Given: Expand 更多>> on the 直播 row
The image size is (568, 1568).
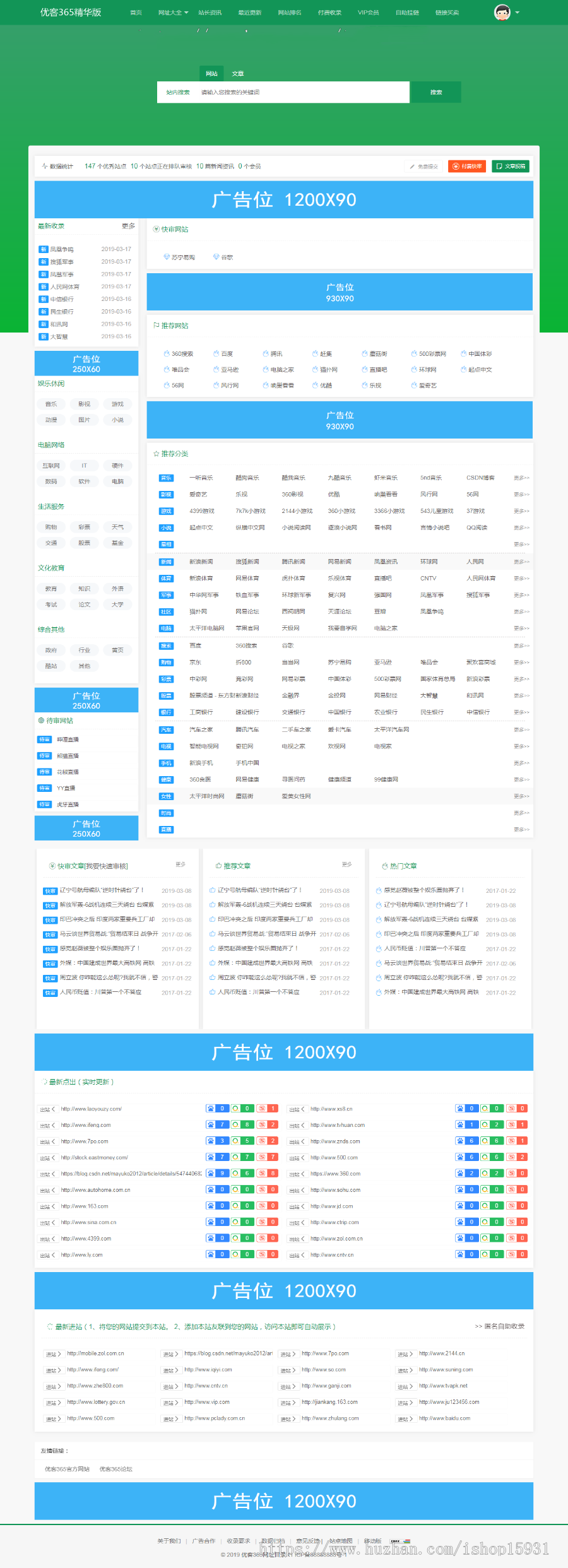Looking at the screenshot, I should click(521, 829).
